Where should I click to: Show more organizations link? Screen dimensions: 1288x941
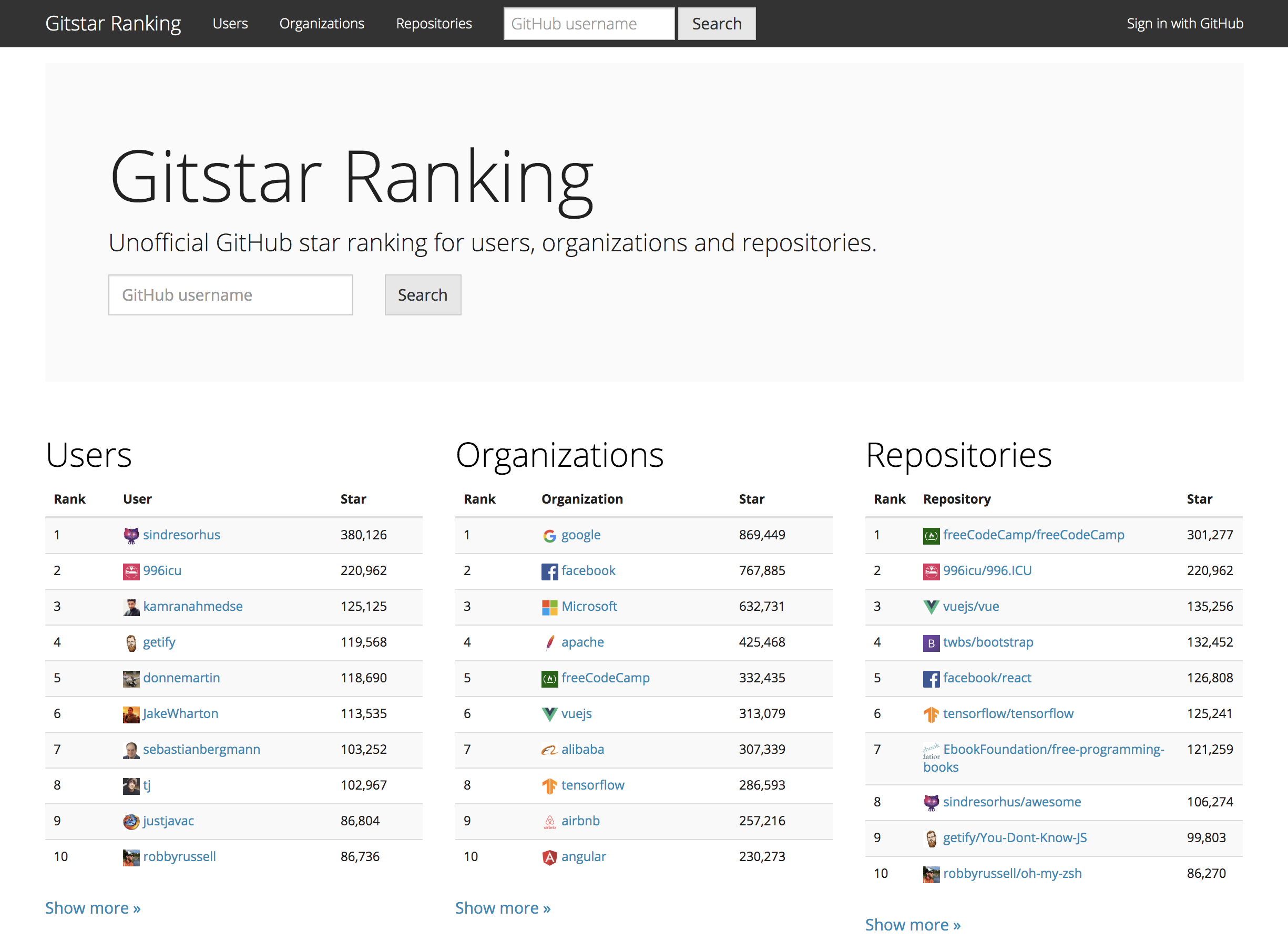[x=503, y=908]
